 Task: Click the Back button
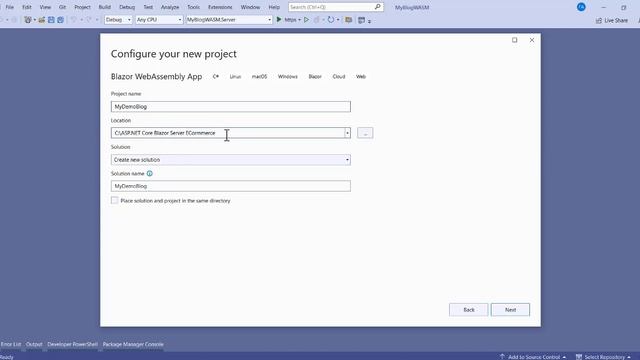pyautogui.click(x=469, y=310)
